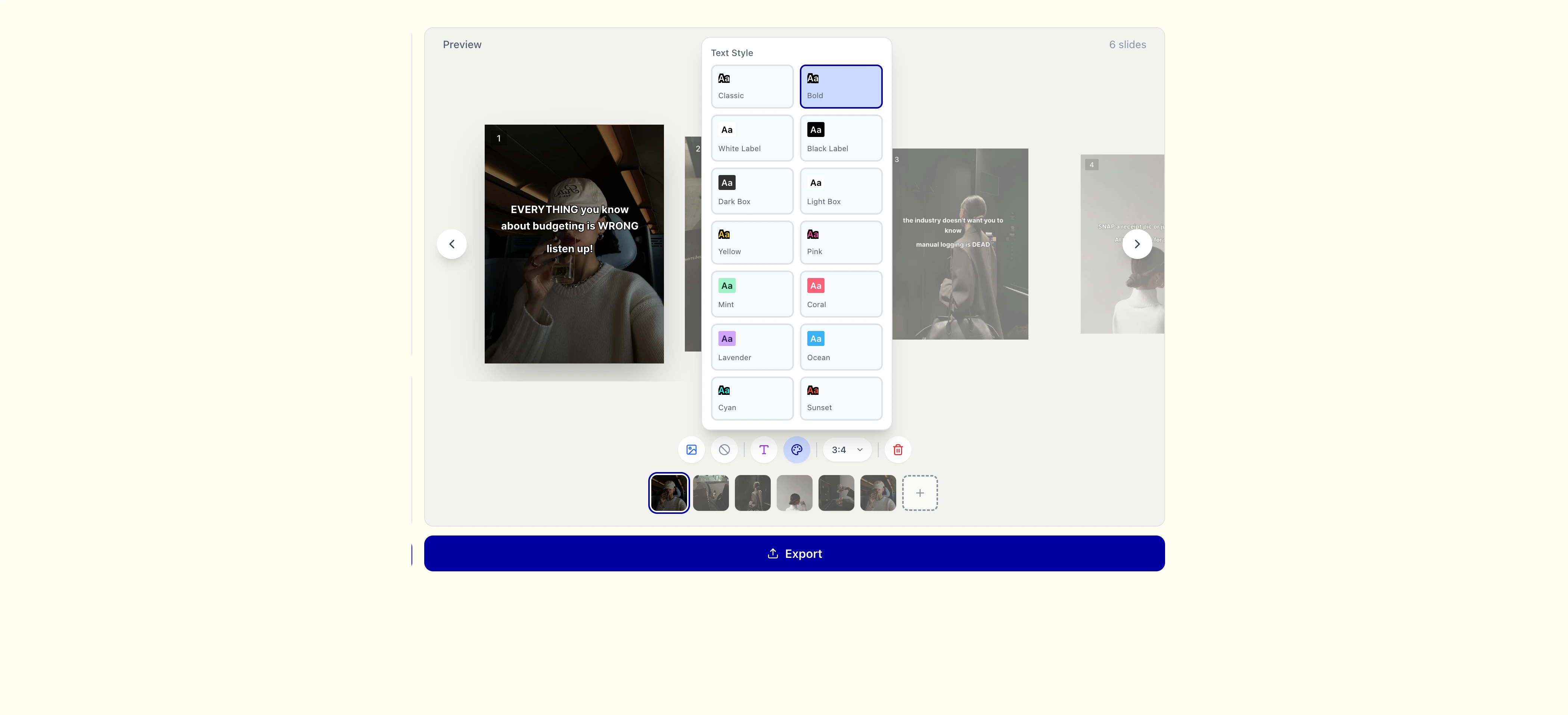Apply the Sunset text style

click(x=841, y=399)
